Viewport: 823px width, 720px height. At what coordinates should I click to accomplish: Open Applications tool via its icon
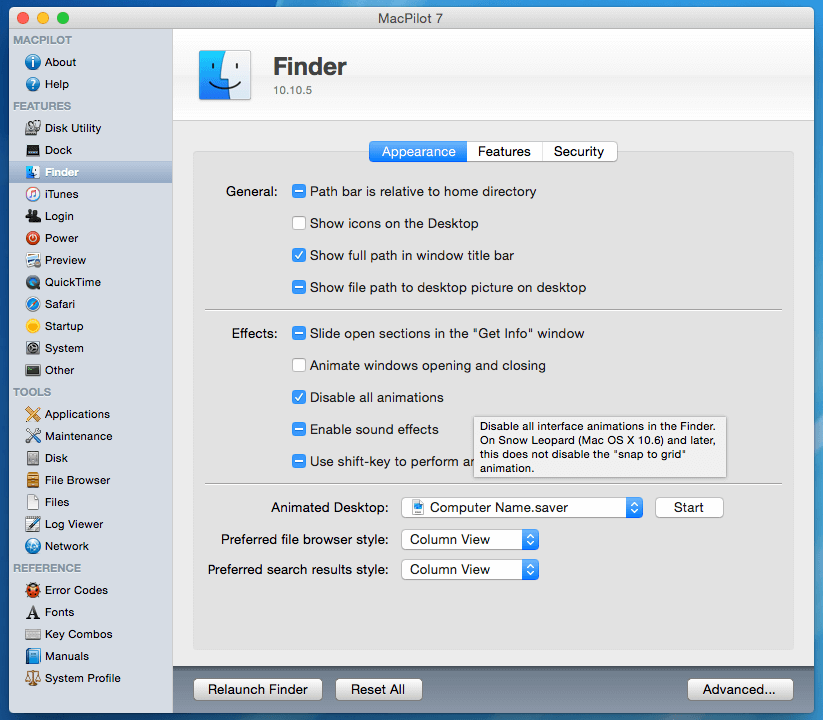[33, 414]
